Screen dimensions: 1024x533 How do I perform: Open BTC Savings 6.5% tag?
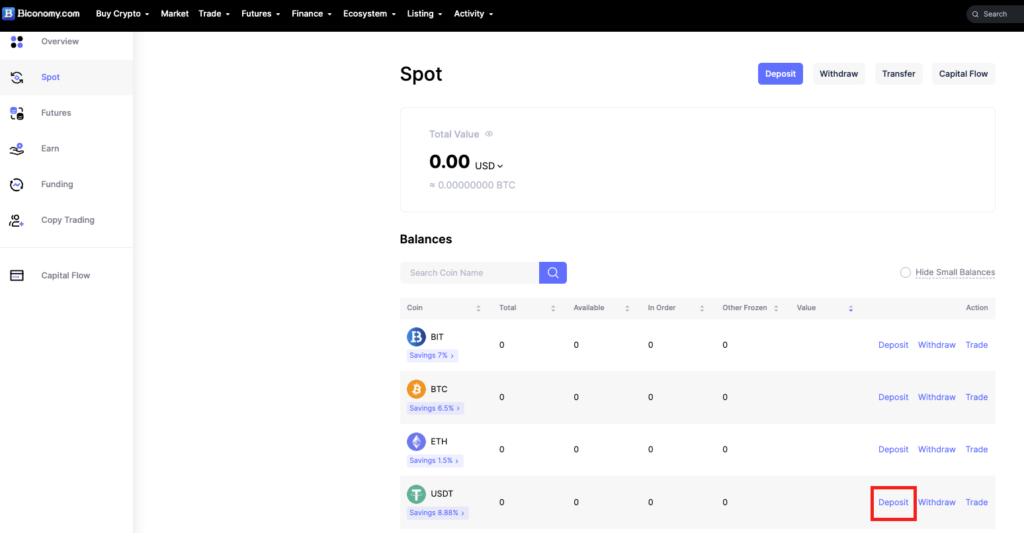435,408
